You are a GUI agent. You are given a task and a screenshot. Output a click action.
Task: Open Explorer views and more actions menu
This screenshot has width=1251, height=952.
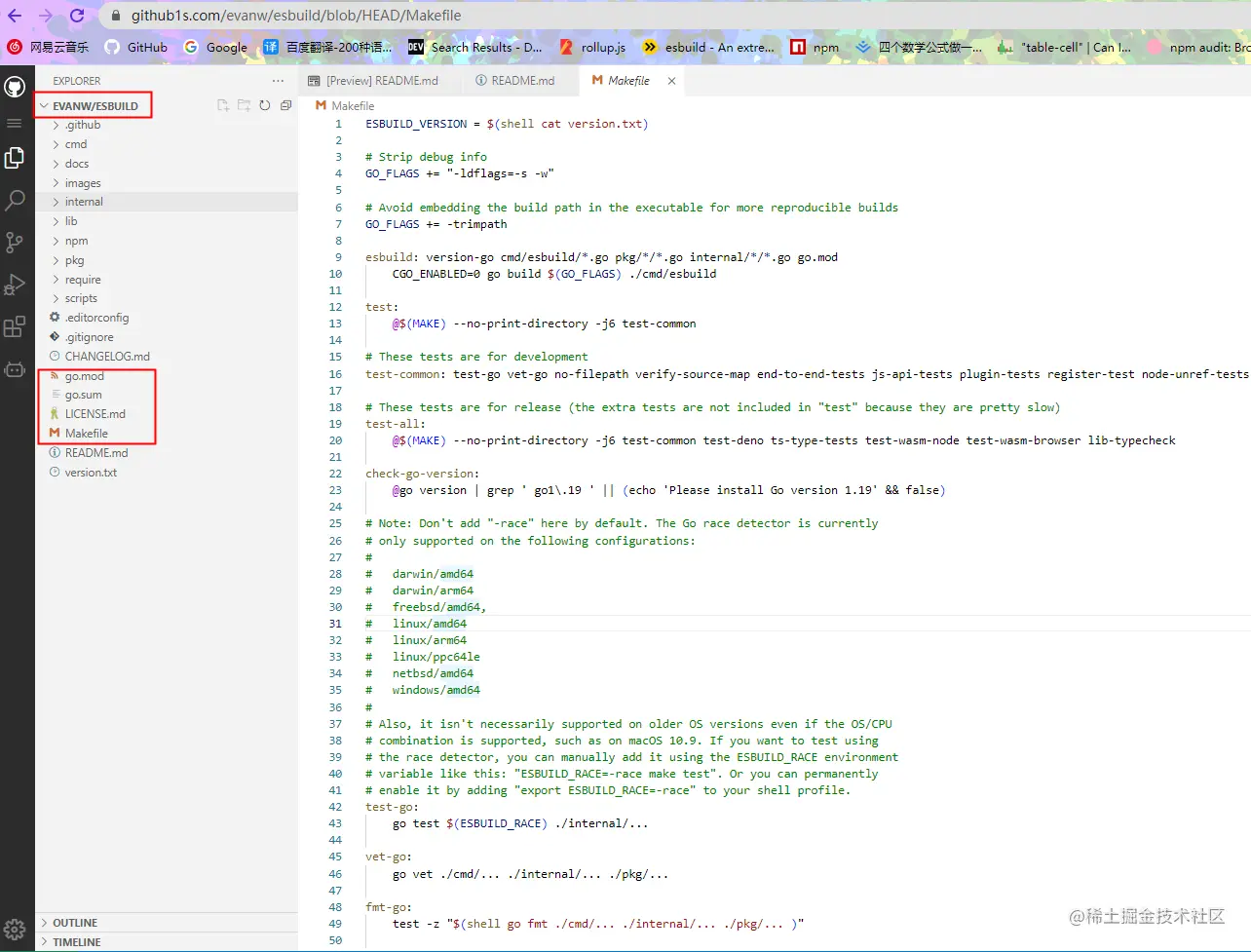[x=279, y=81]
